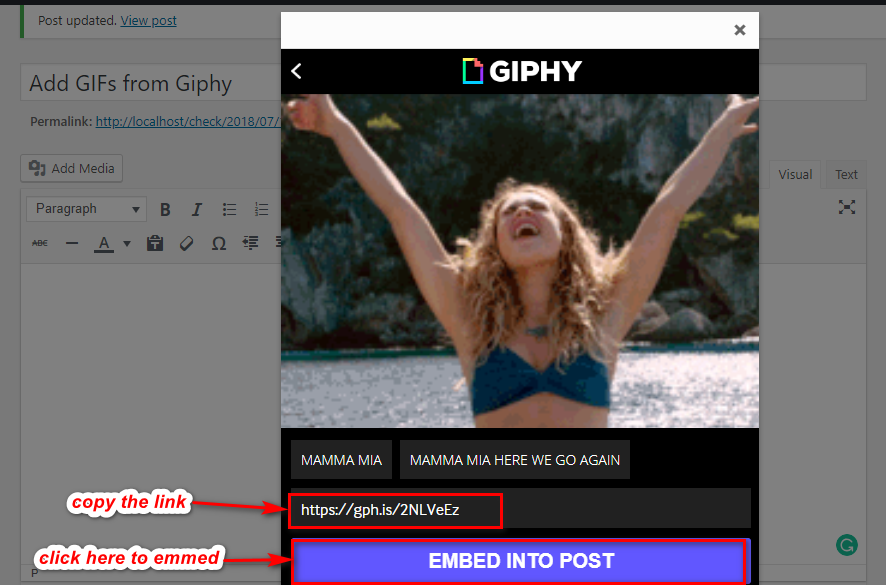Click the Grammarly icon in the editor
The width and height of the screenshot is (886, 585).
[x=846, y=545]
